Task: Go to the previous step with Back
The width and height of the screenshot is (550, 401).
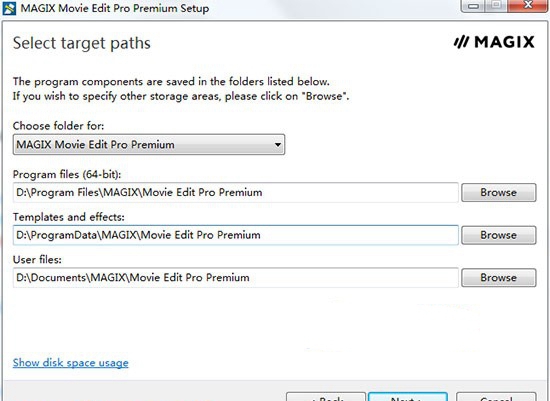Action: tap(326, 397)
